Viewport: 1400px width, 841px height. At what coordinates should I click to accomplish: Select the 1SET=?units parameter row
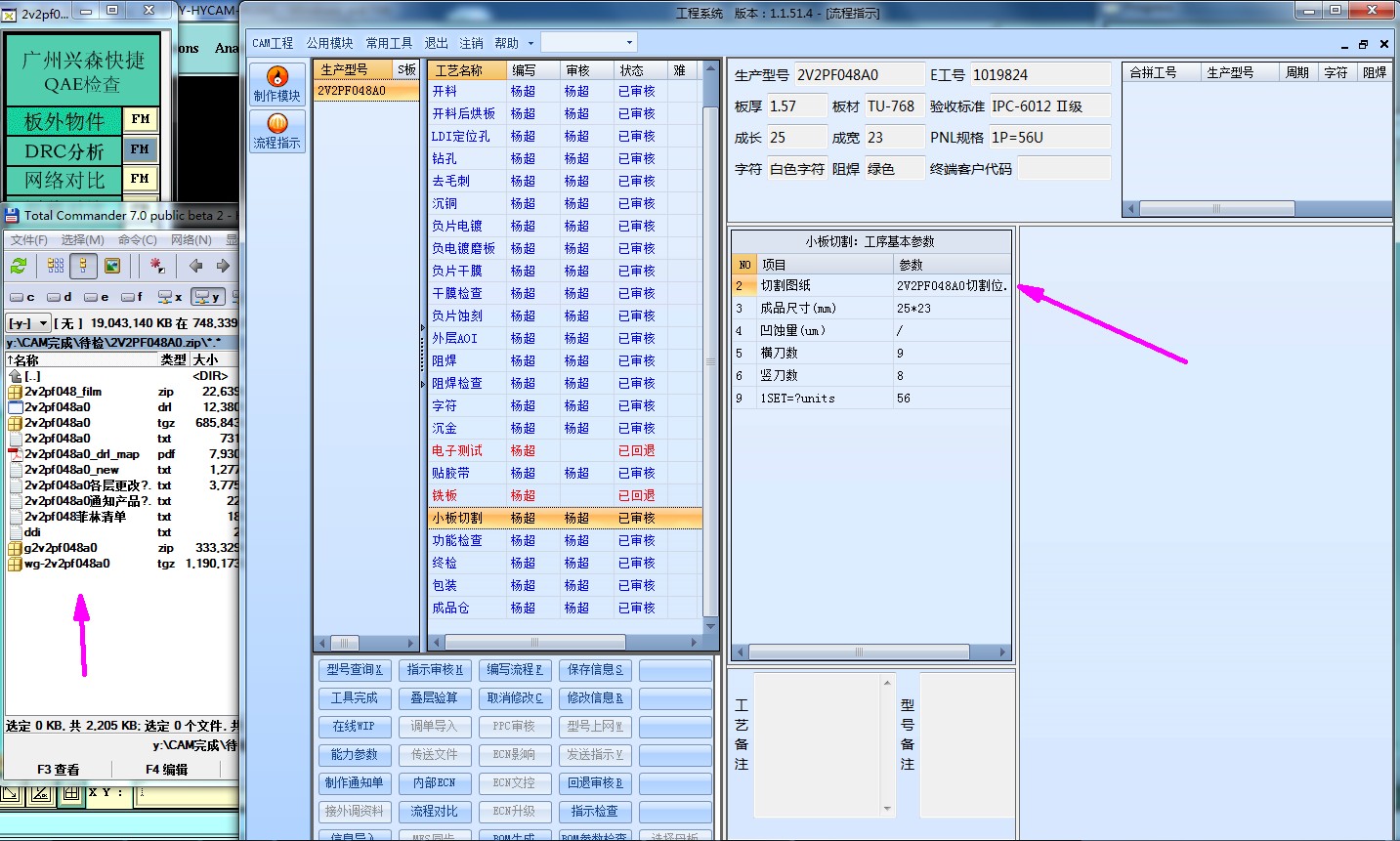pos(871,399)
